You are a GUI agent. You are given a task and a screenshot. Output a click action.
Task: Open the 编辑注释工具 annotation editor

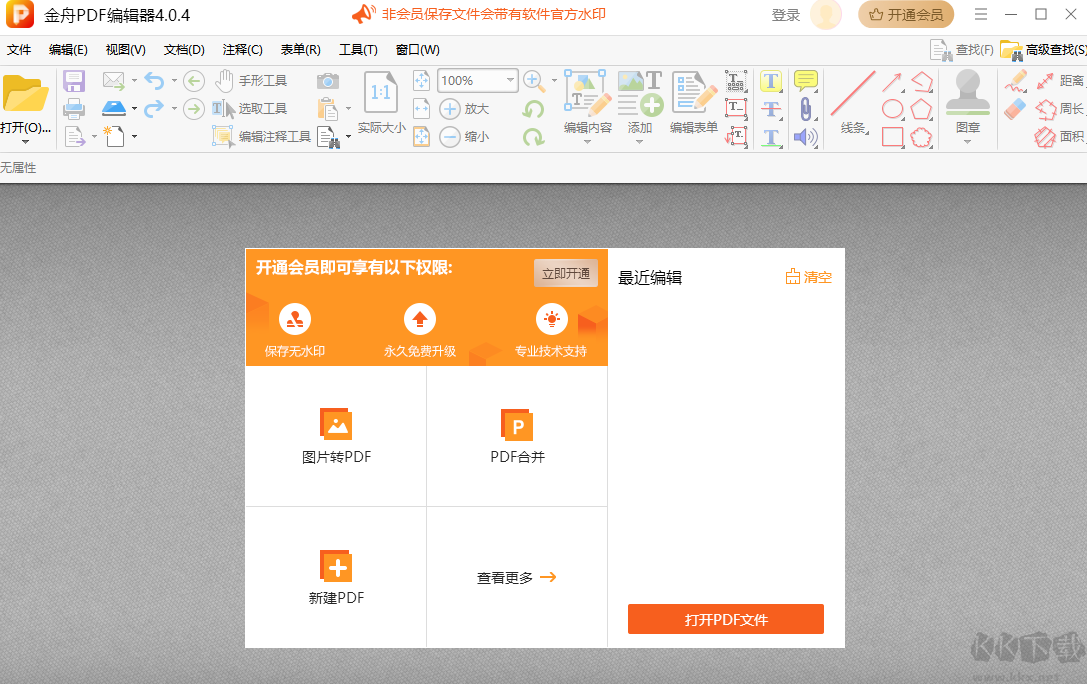[263, 136]
